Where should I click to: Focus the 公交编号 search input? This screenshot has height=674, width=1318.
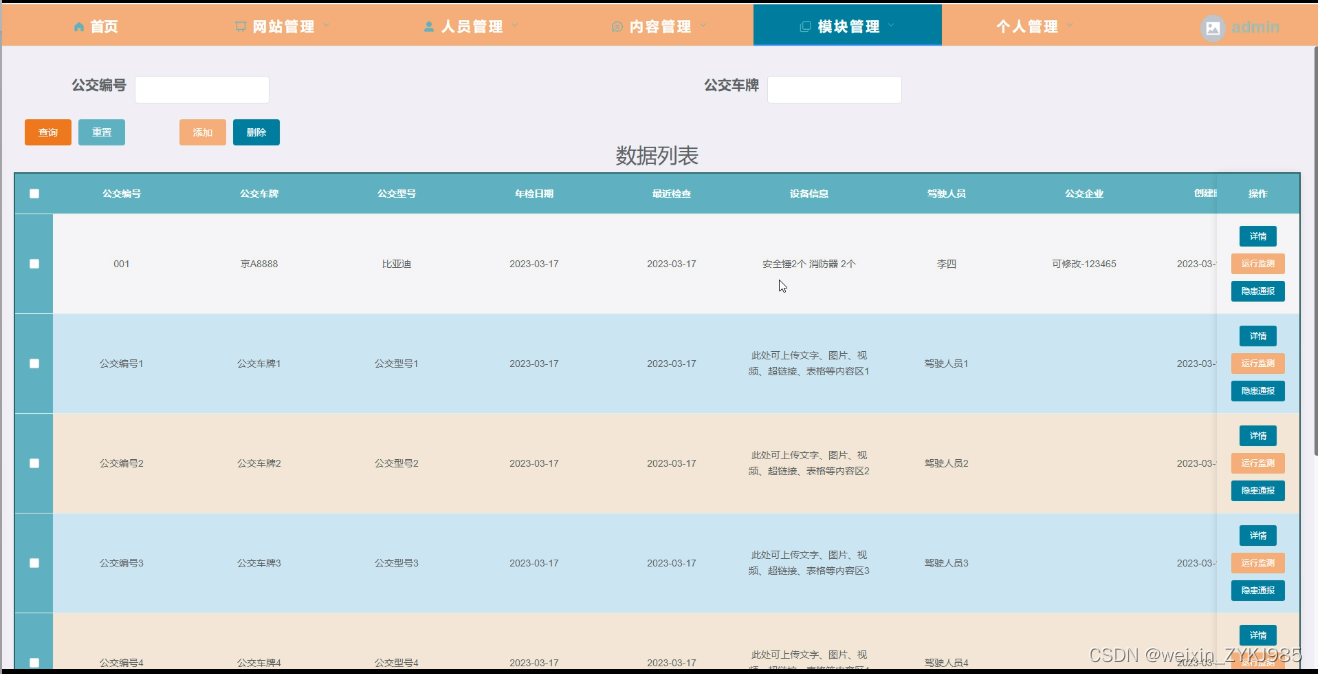(202, 90)
